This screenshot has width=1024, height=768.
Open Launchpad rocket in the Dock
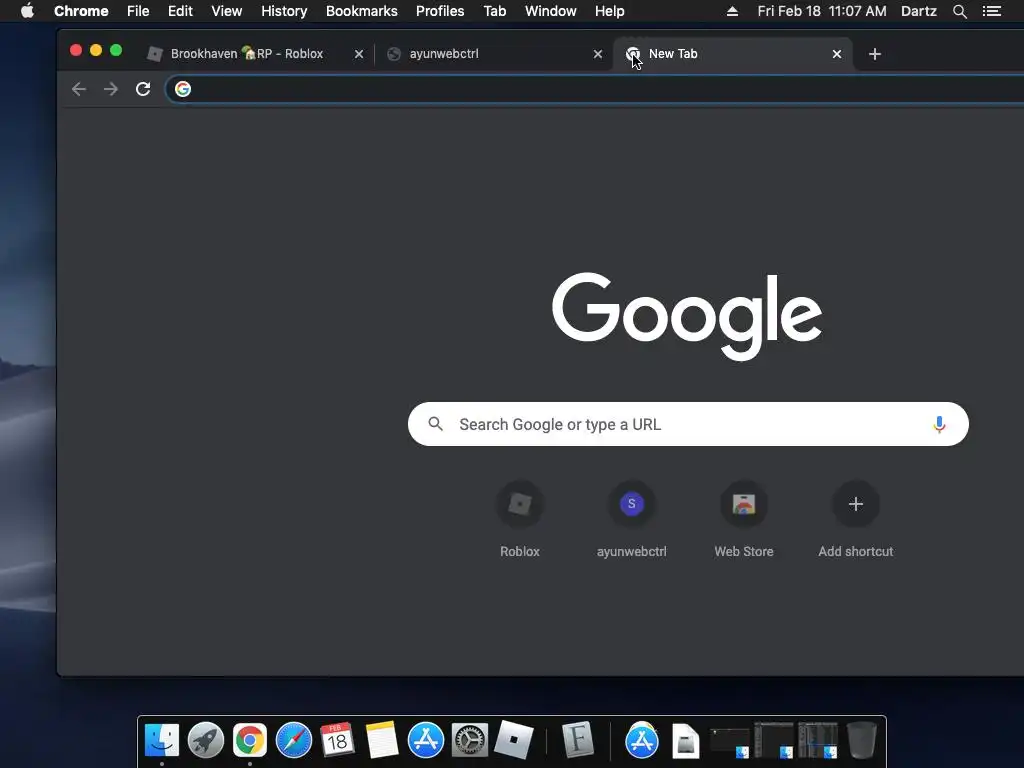[206, 740]
